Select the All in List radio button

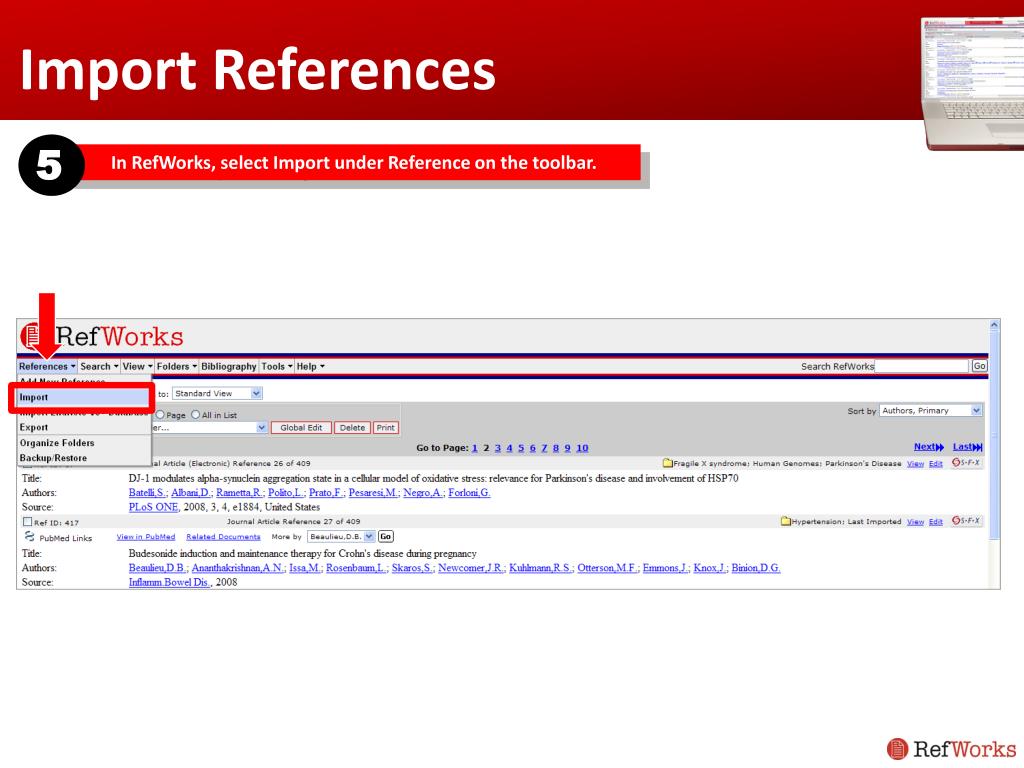point(195,415)
